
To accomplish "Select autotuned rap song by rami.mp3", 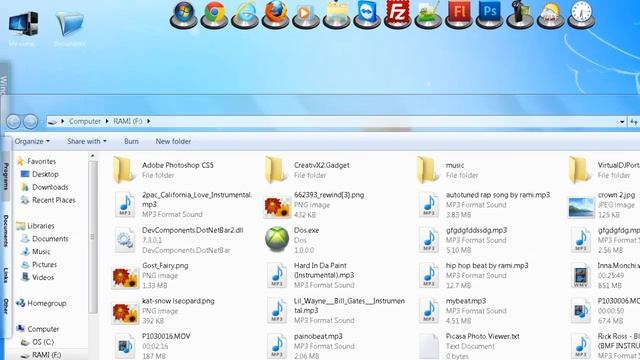I will click(x=485, y=204).
